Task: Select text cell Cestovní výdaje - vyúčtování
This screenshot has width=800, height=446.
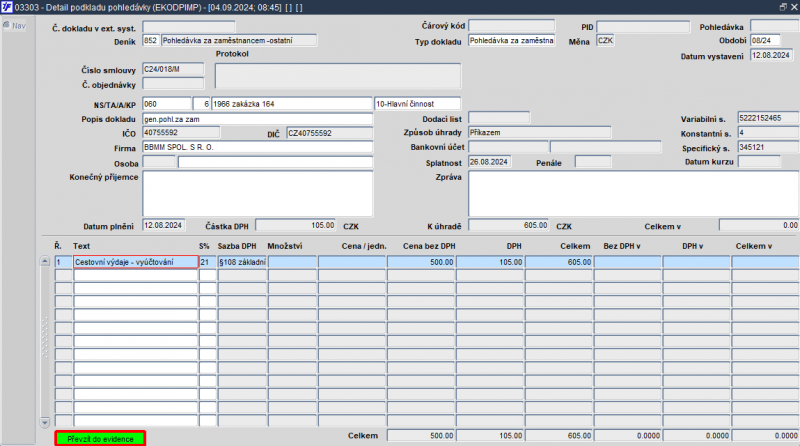Action: click(x=136, y=262)
